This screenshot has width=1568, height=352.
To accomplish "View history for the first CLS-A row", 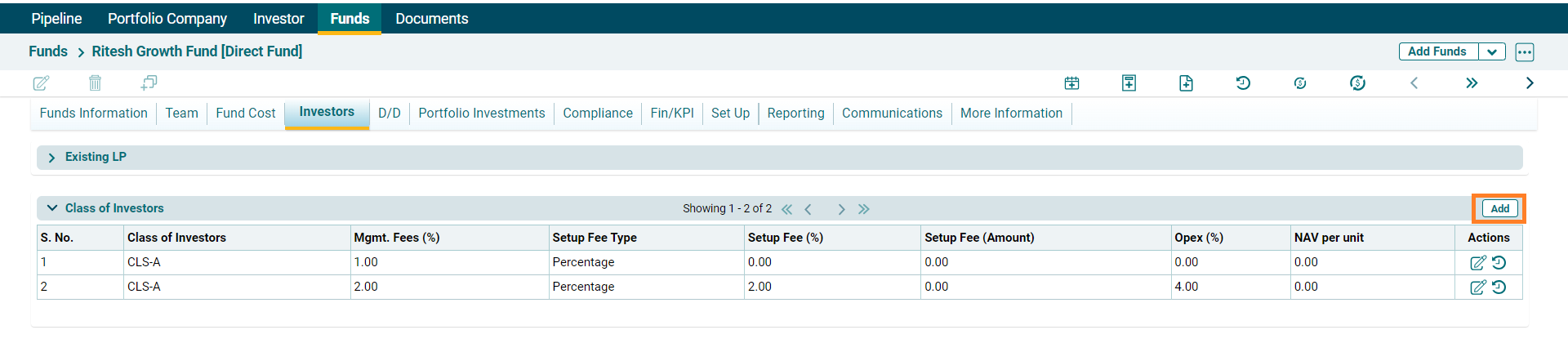I will click(x=1499, y=263).
